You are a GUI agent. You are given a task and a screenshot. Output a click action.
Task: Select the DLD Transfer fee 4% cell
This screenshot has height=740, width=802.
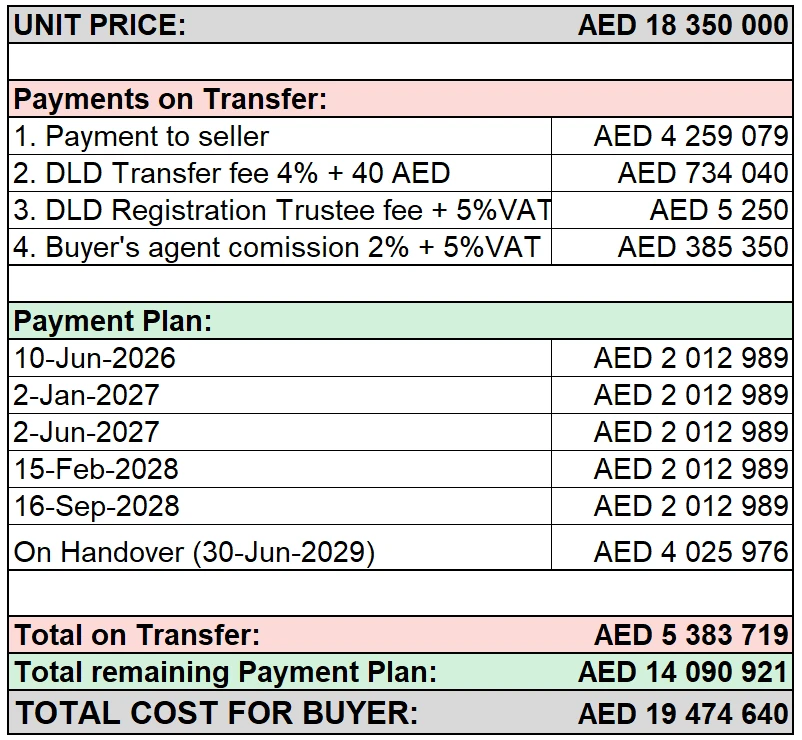pyautogui.click(x=280, y=173)
